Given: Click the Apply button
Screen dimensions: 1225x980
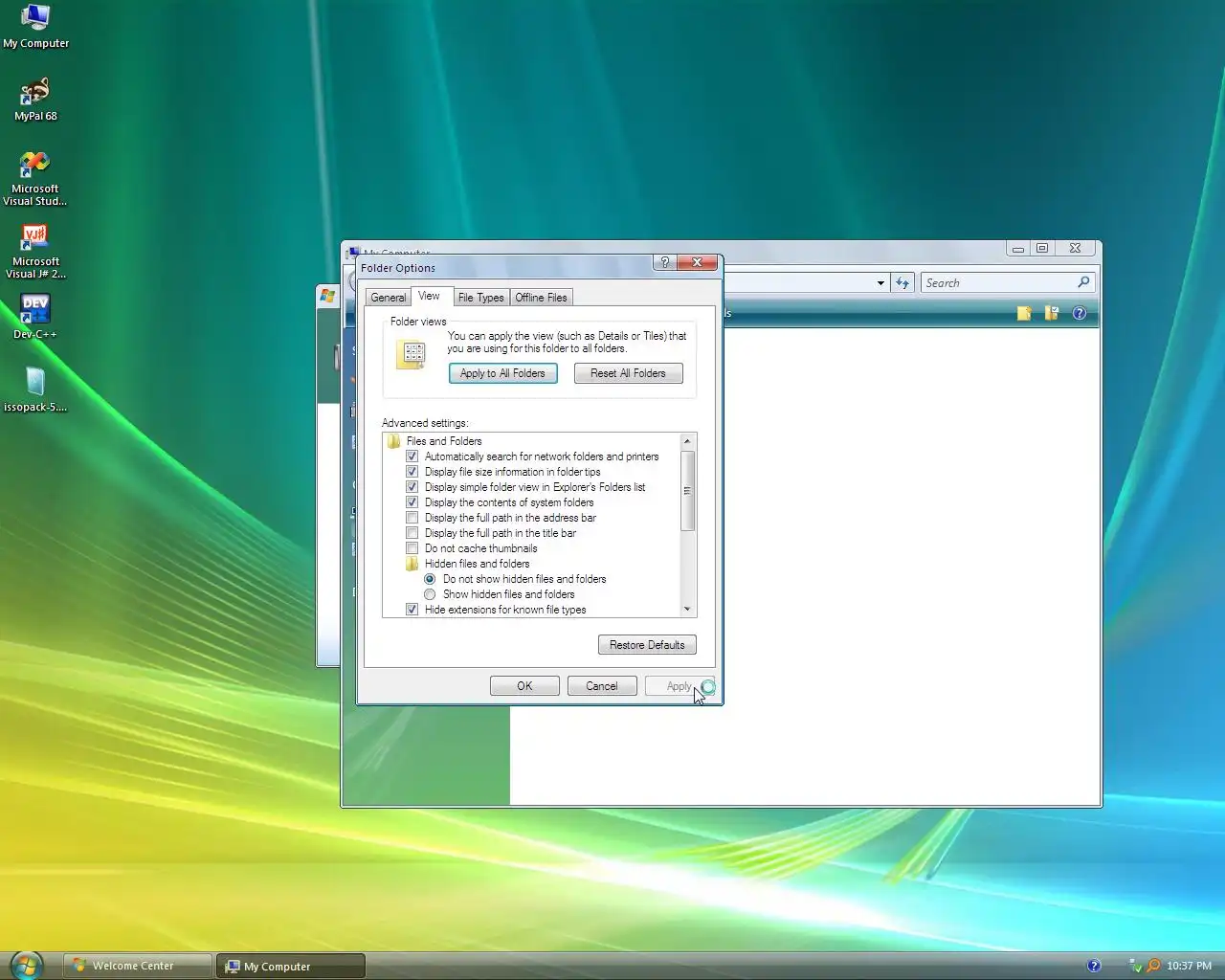Looking at the screenshot, I should 679,686.
